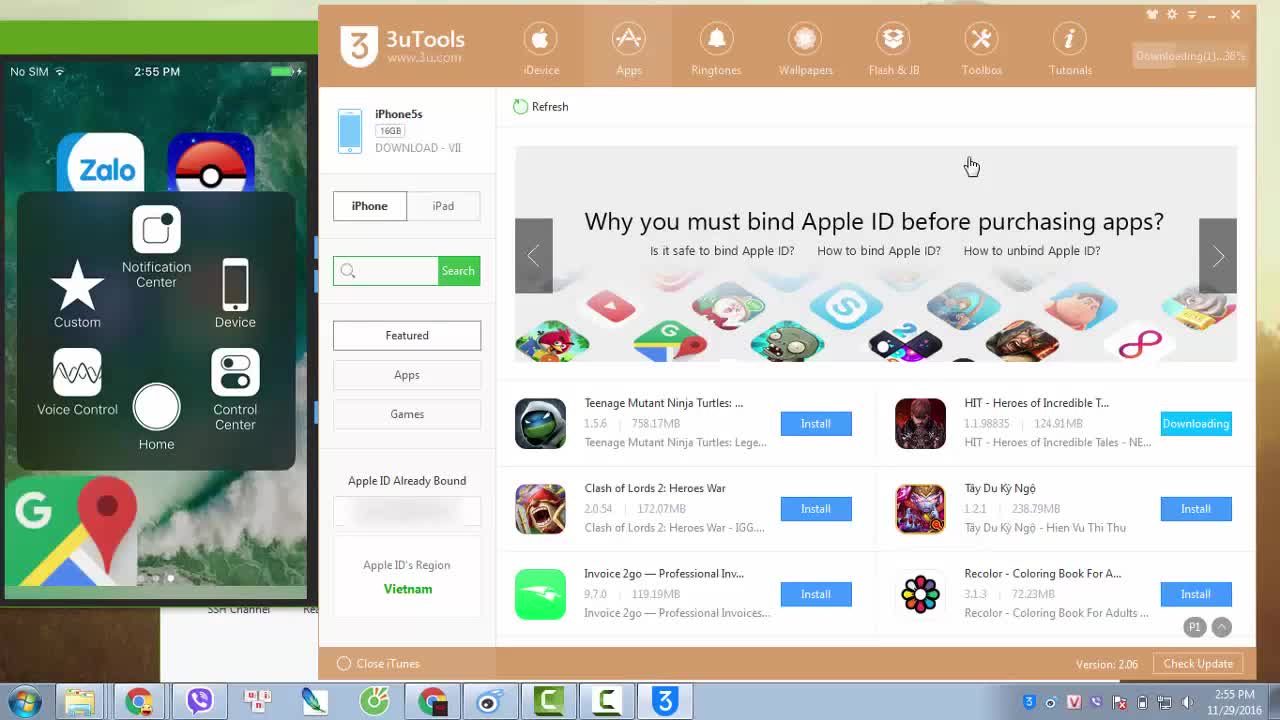Show the Downloading(1) progress indicator
Image resolution: width=1280 pixels, height=720 pixels.
click(x=1190, y=56)
